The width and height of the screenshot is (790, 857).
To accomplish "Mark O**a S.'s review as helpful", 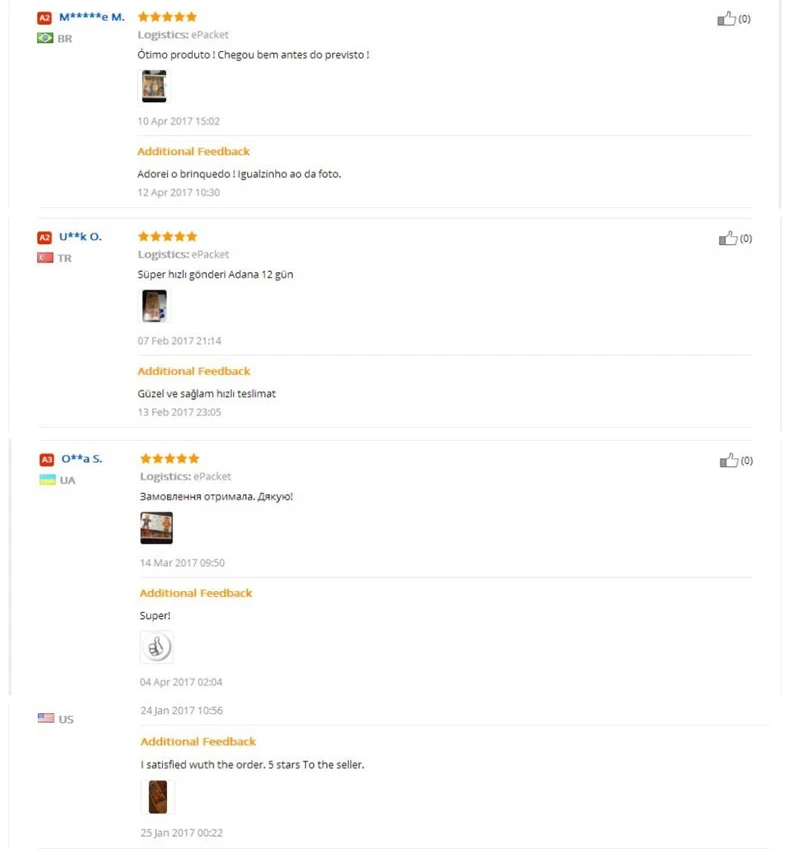I will [729, 460].
